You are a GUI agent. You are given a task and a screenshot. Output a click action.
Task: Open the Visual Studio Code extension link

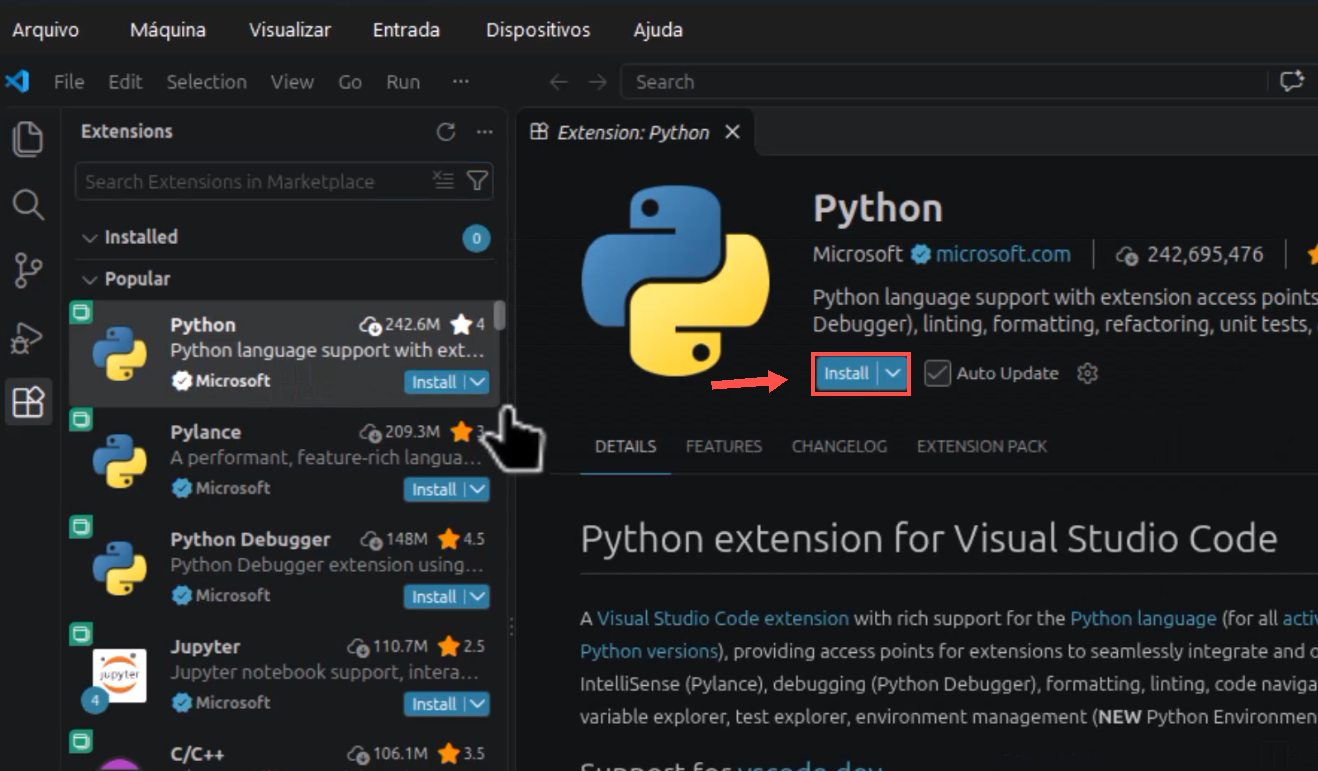(x=723, y=618)
